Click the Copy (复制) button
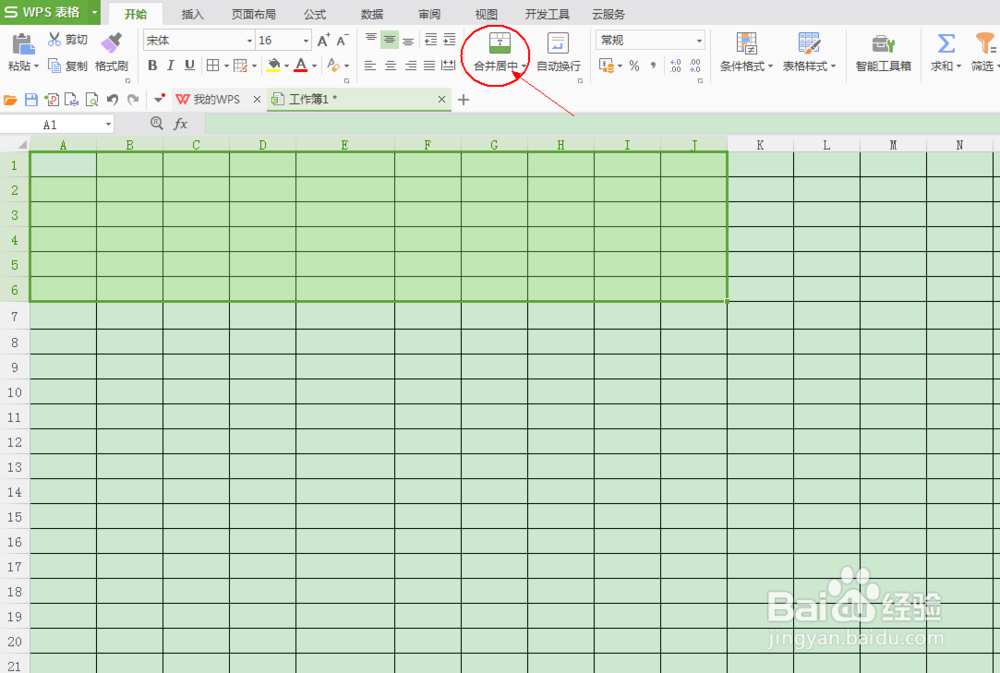The height and width of the screenshot is (673, 1000). coord(68,66)
